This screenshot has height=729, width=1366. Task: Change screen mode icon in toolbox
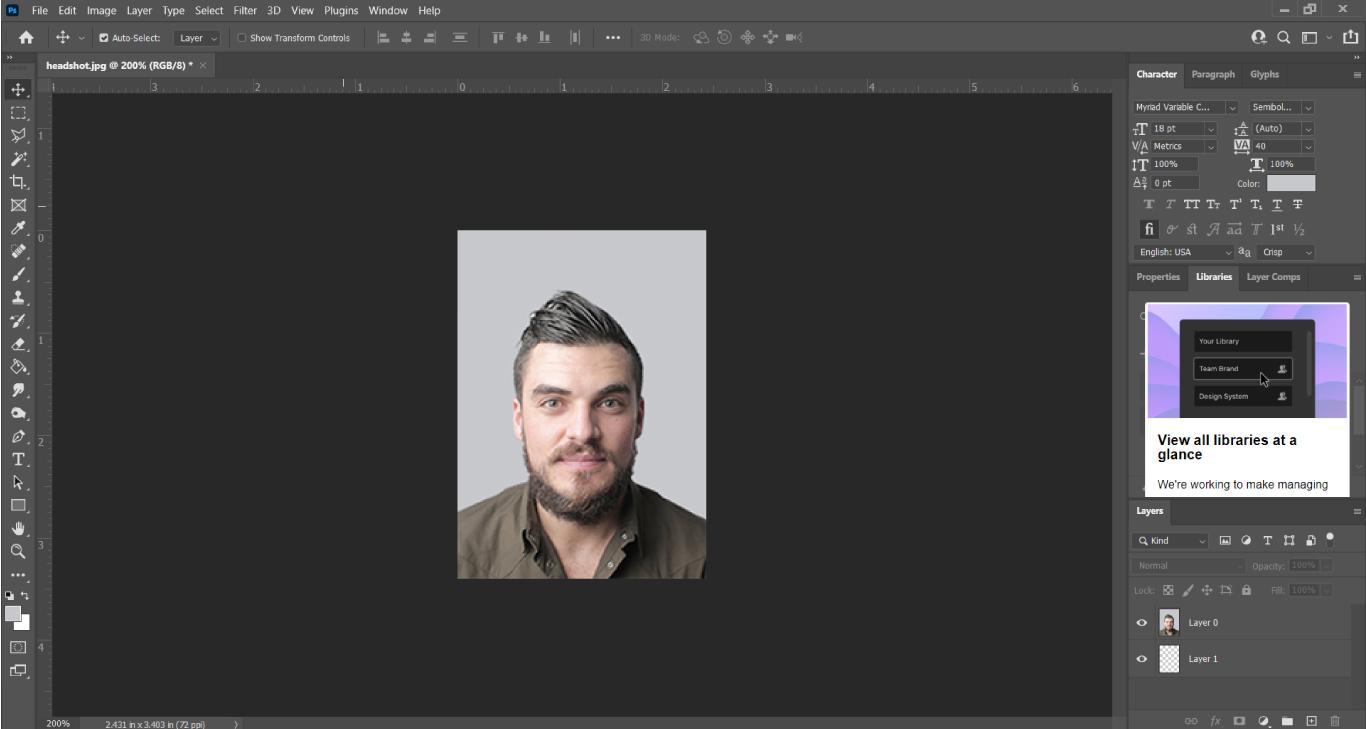tap(18, 670)
